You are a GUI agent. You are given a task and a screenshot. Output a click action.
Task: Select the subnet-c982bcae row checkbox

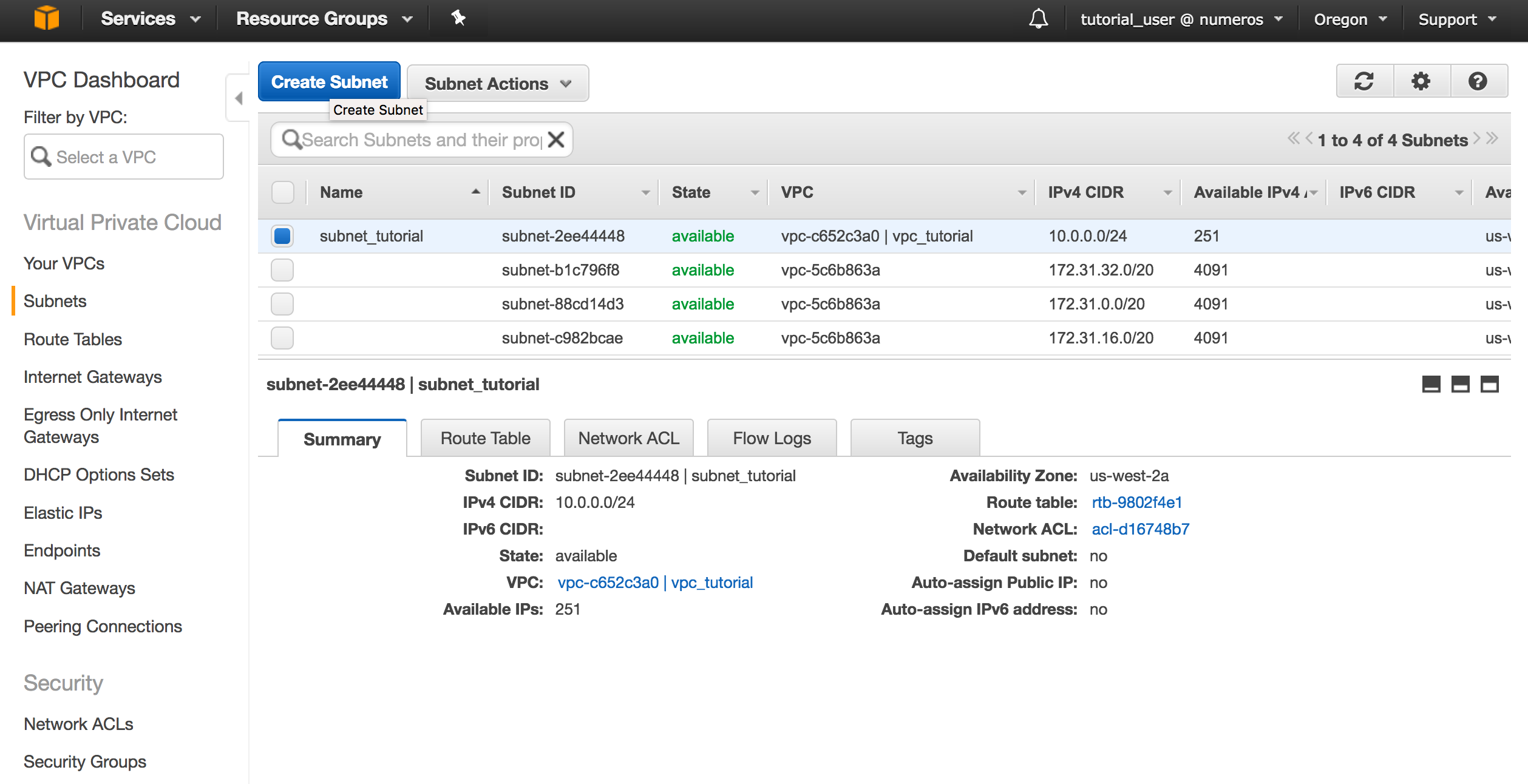point(282,338)
